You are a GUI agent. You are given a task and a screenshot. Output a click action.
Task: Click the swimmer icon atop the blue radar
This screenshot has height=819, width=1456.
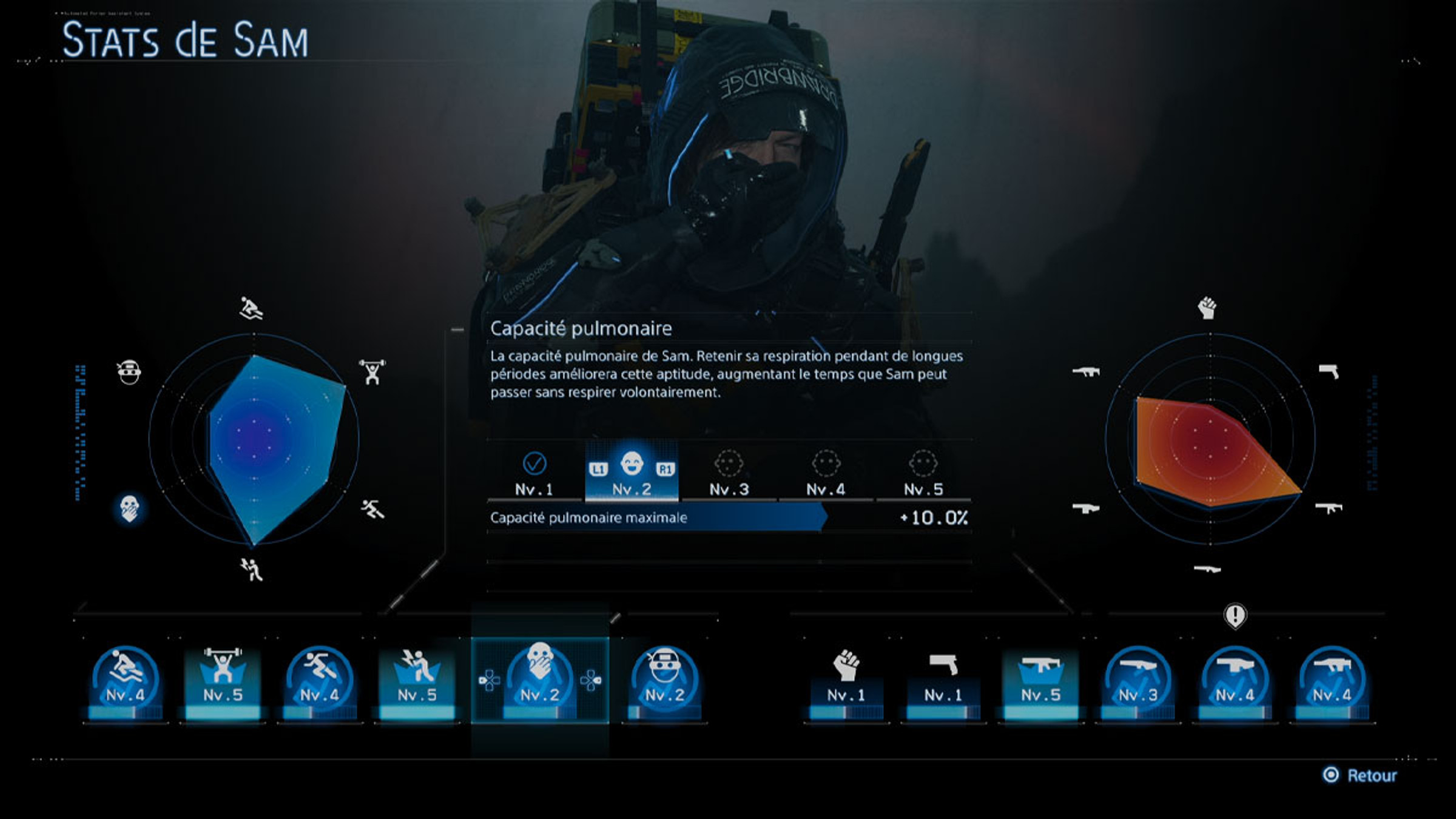251,309
